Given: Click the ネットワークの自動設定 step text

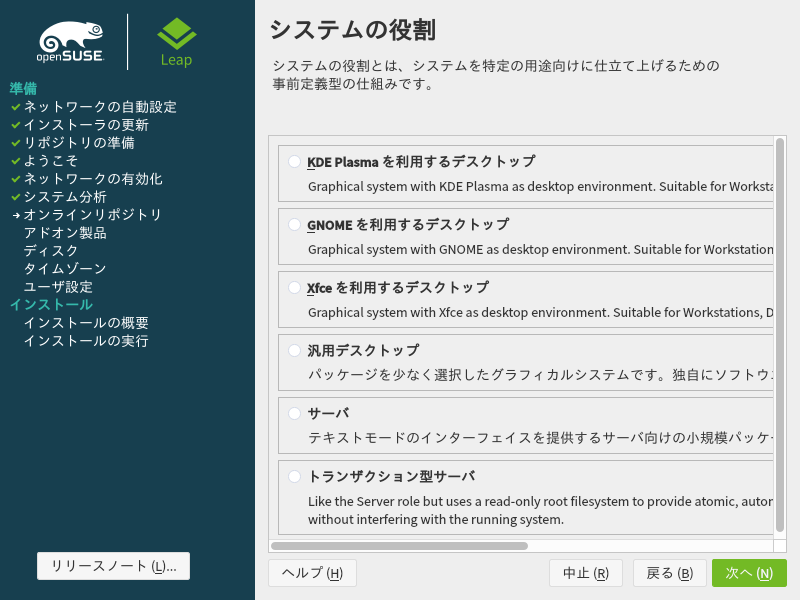Looking at the screenshot, I should [x=101, y=107].
